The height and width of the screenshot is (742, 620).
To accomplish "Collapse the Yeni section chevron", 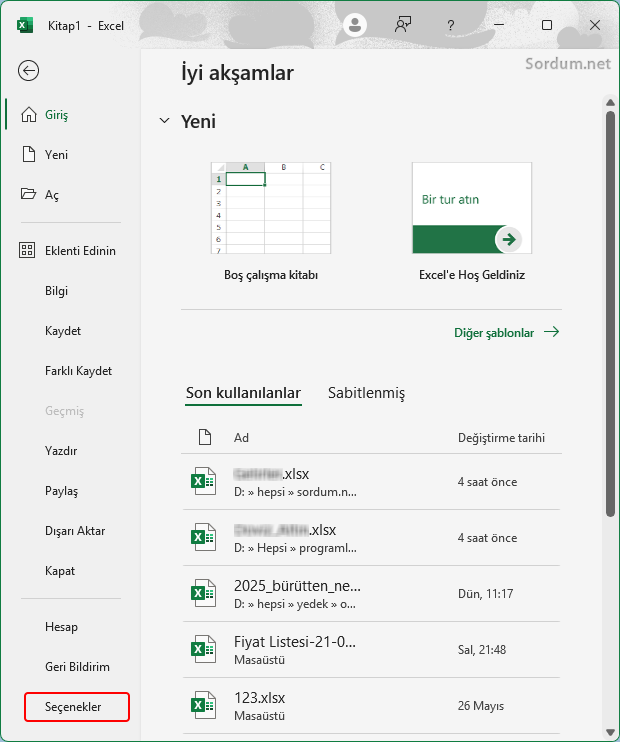I will point(164,121).
